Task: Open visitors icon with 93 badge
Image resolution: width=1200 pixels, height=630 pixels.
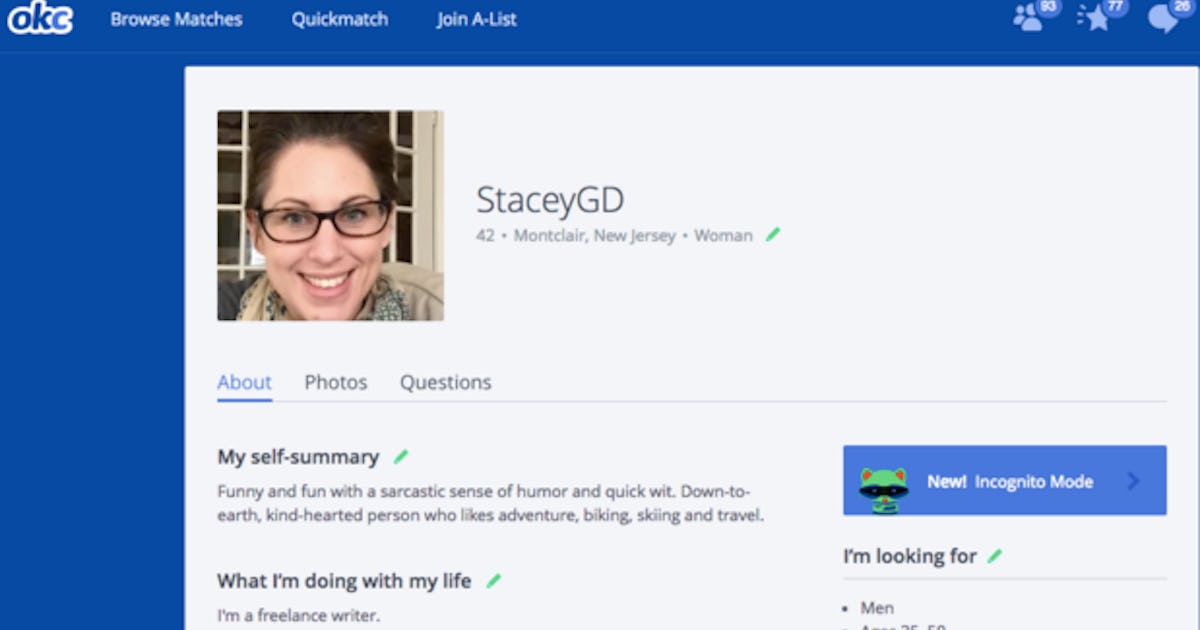Action: pyautogui.click(x=1029, y=17)
